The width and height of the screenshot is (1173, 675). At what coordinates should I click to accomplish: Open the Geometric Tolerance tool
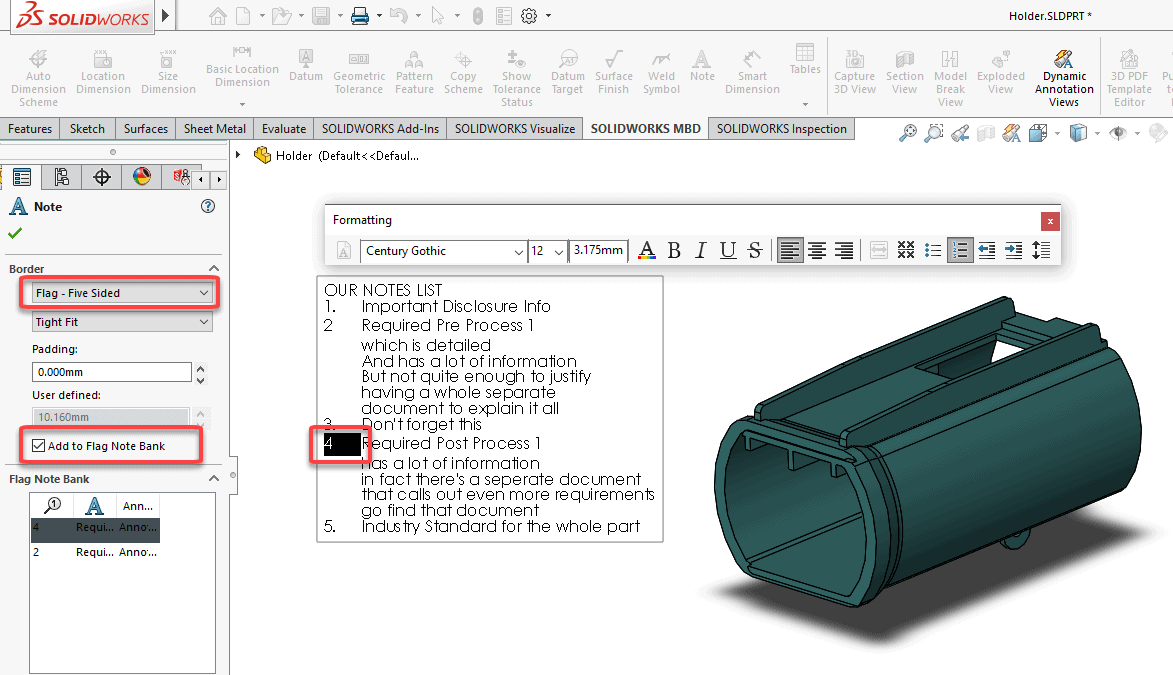pos(359,72)
